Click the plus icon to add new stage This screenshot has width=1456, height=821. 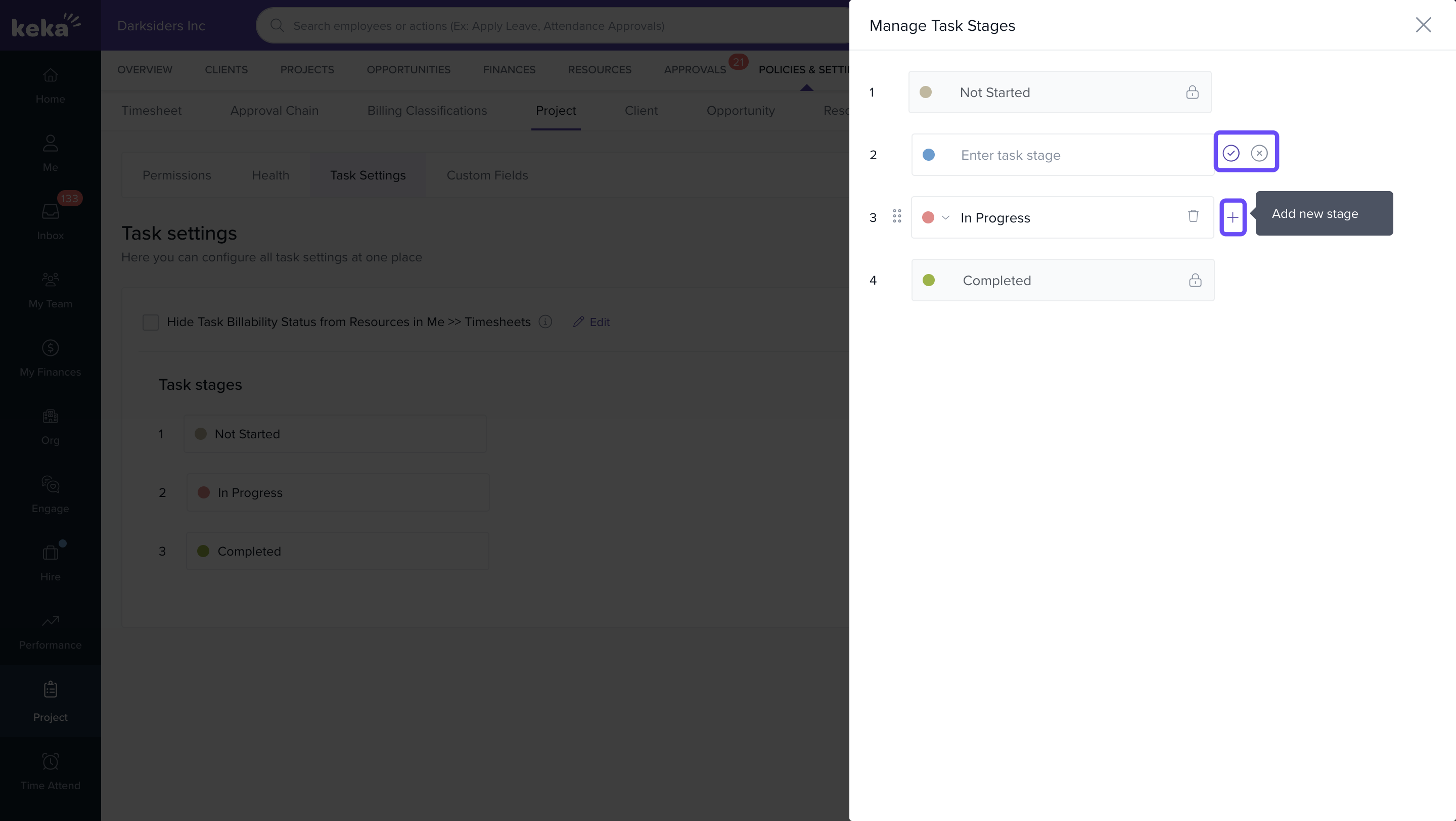click(x=1232, y=217)
